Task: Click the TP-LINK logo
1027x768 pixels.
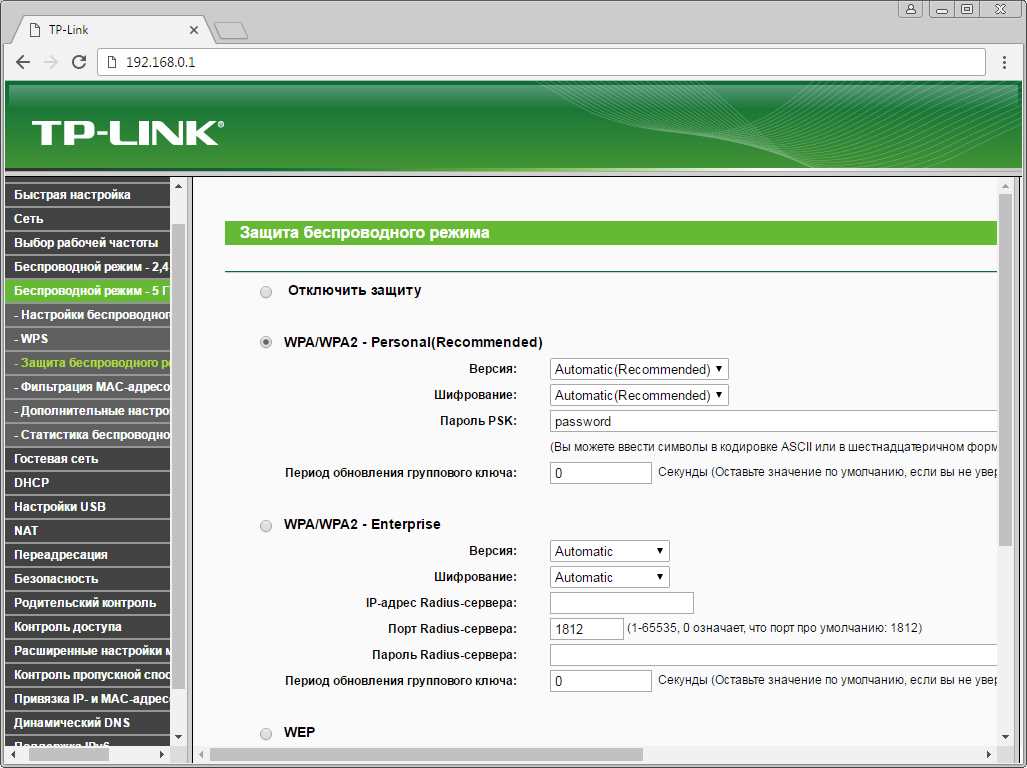Action: pyautogui.click(x=128, y=132)
